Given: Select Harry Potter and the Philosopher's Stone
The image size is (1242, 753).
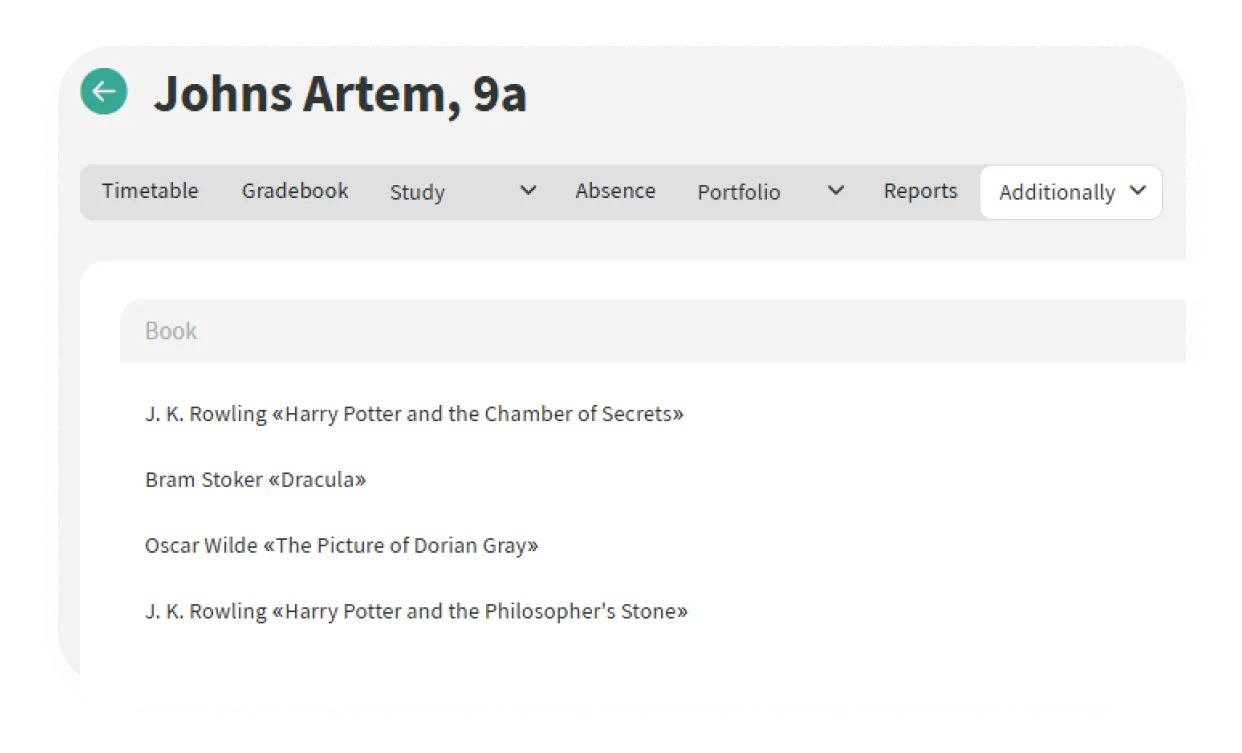Looking at the screenshot, I should (x=486, y=612).
